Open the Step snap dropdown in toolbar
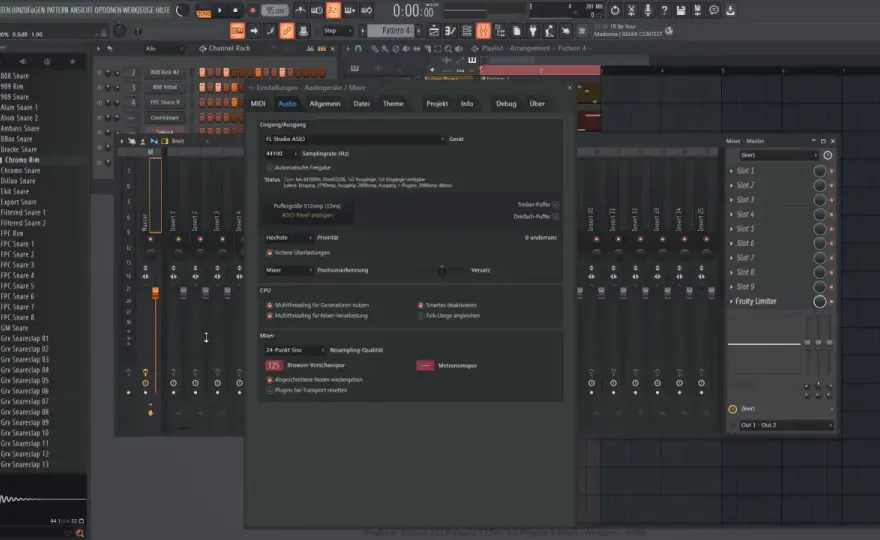This screenshot has width=880, height=540. pyautogui.click(x=338, y=31)
